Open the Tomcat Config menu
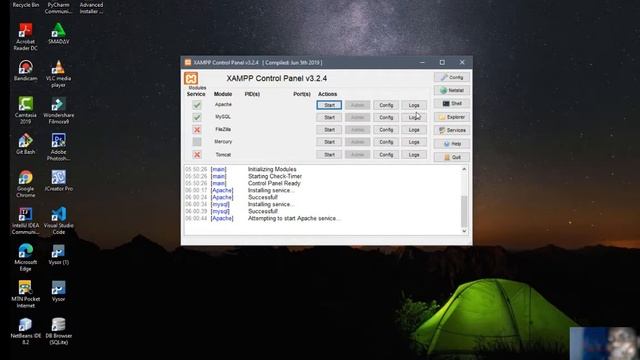The image size is (640, 360). 386,155
